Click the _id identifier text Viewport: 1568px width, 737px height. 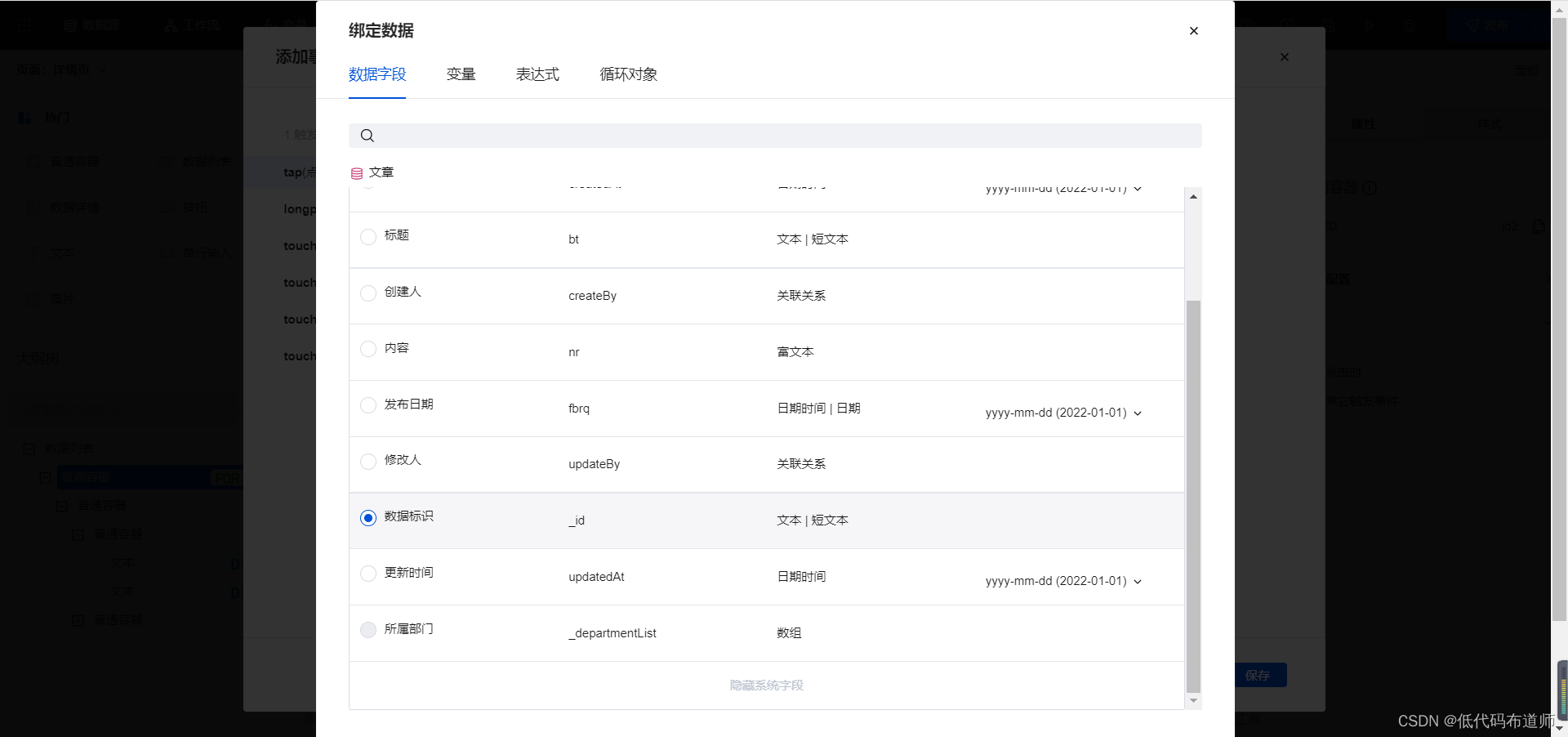click(577, 520)
